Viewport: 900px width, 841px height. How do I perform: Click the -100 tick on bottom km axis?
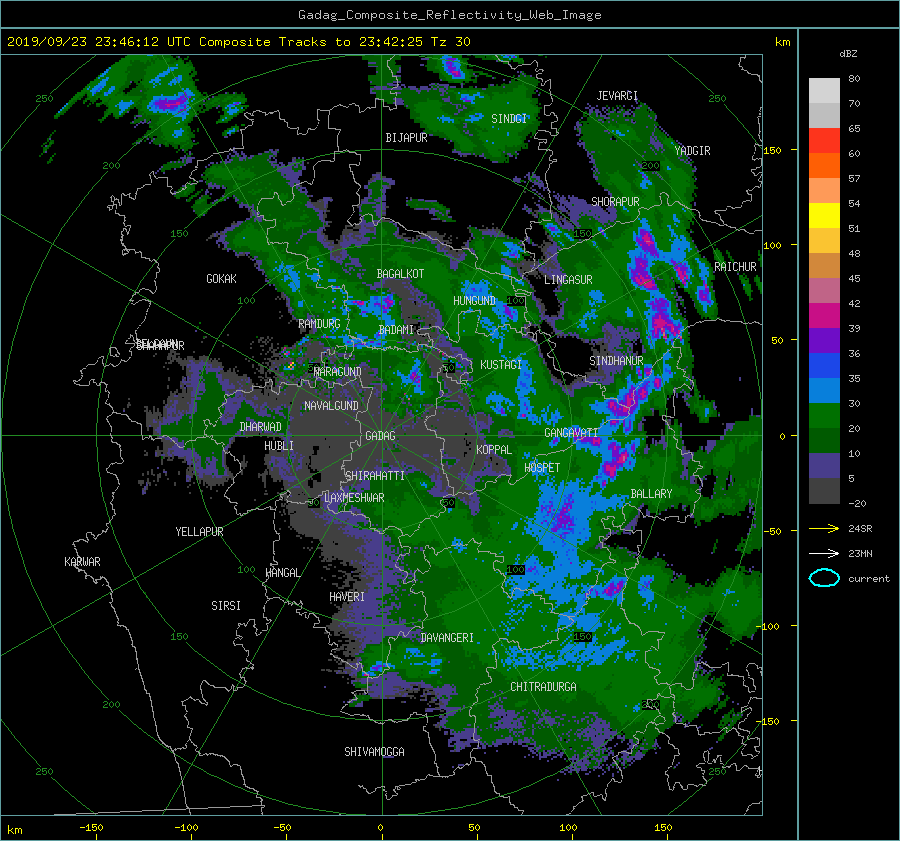186,827
